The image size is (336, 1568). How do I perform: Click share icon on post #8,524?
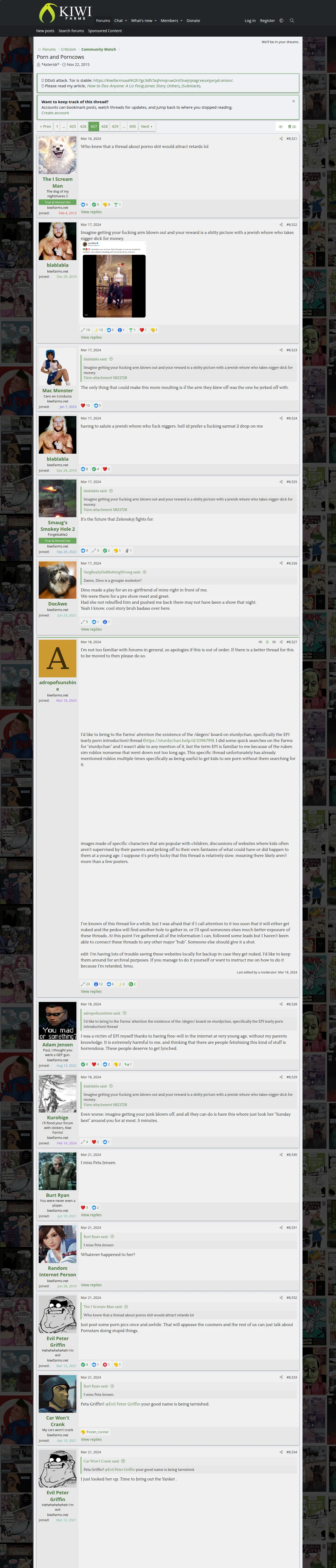(281, 418)
